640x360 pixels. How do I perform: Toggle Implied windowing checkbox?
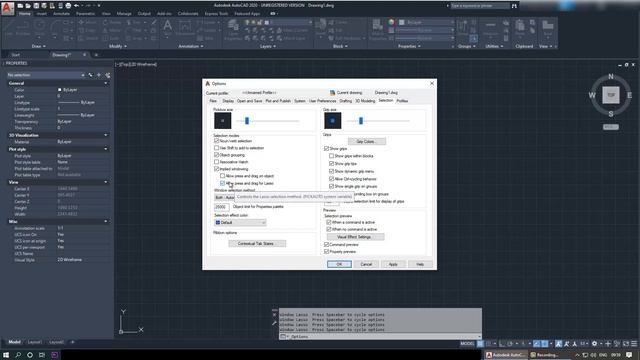click(217, 169)
